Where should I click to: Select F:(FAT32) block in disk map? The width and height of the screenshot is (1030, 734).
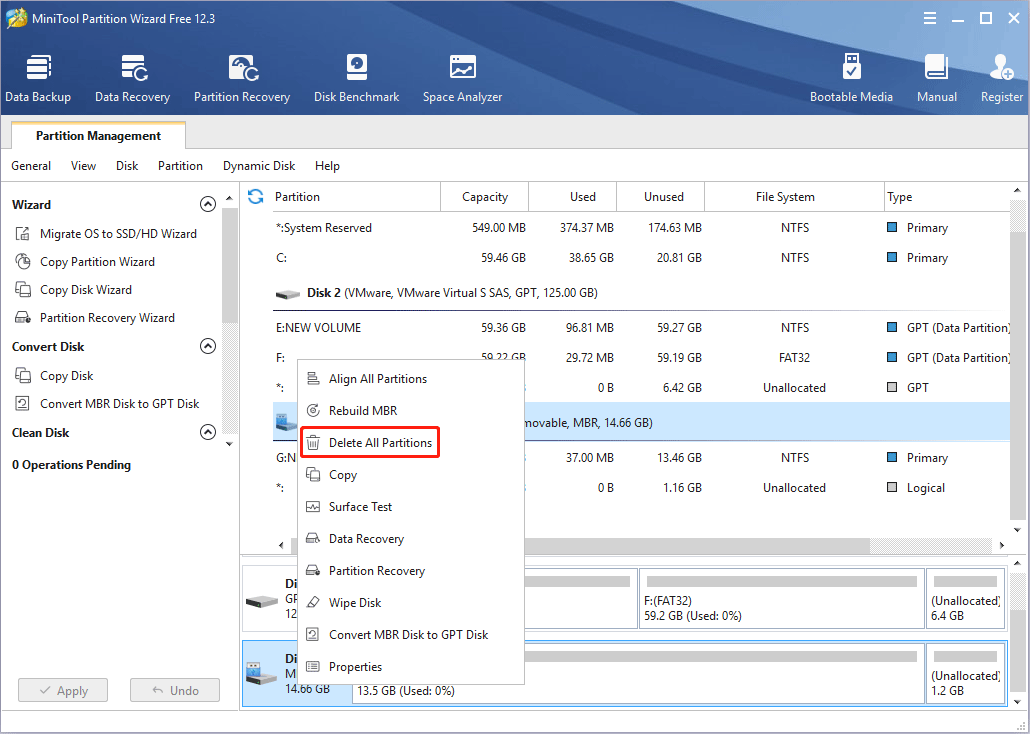[782, 599]
